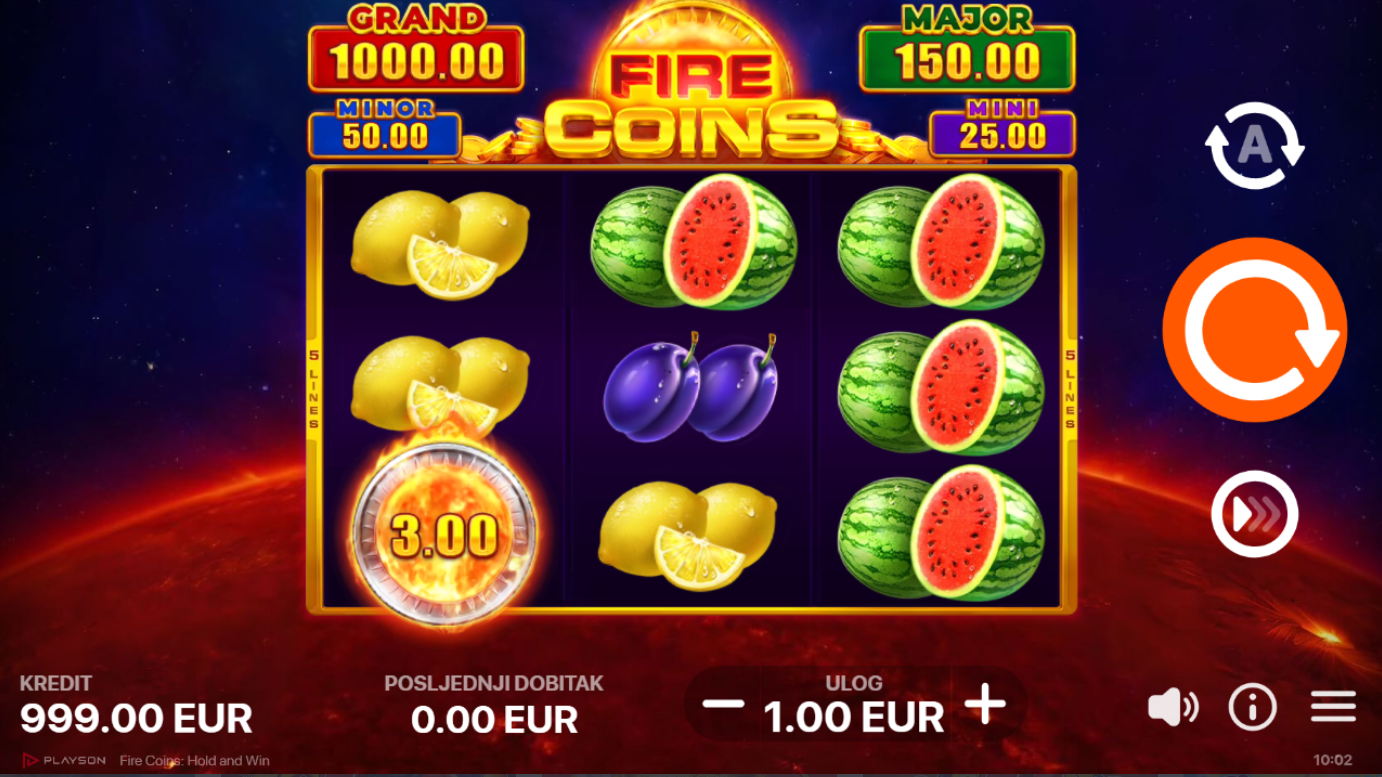This screenshot has width=1382, height=777.
Task: Increase the bet with plus button
Action: pos(985,704)
